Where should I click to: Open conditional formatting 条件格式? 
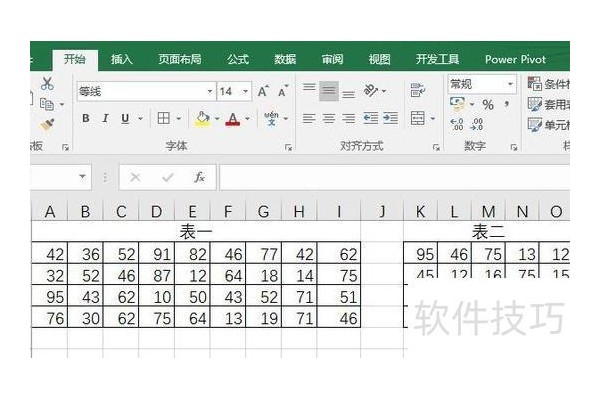(548, 84)
